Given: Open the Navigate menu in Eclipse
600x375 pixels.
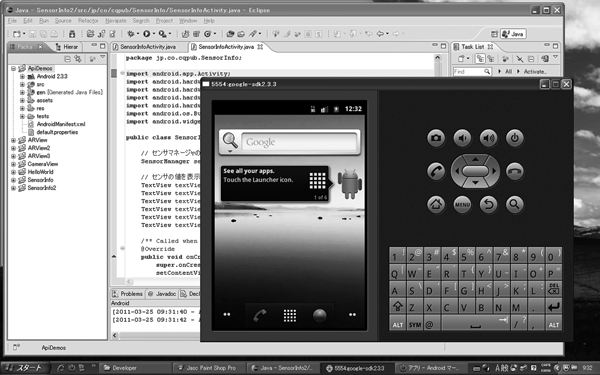Looking at the screenshot, I should coord(116,21).
